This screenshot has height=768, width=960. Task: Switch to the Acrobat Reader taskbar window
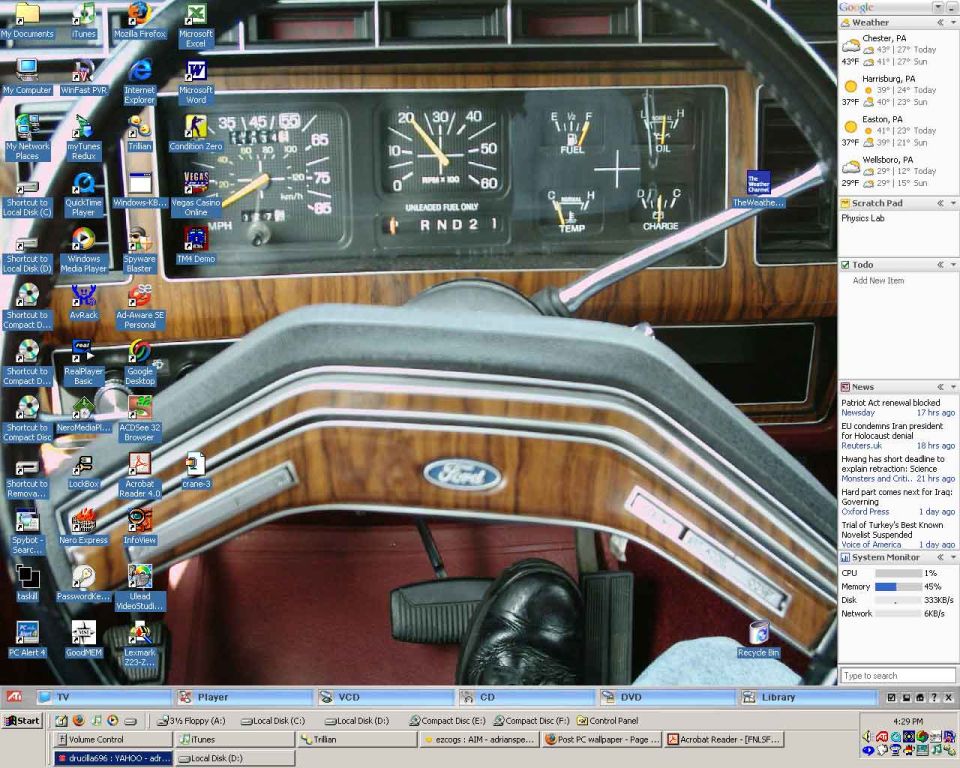[x=724, y=740]
